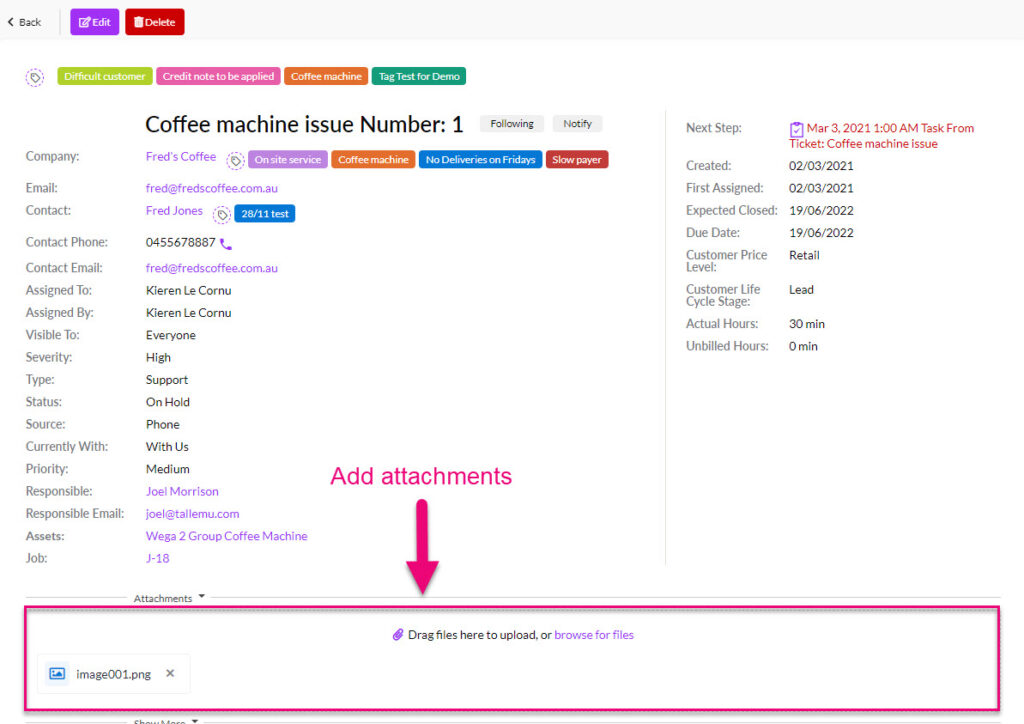Go back using the Back button
Screen dimensions: 1024x724
(24, 22)
